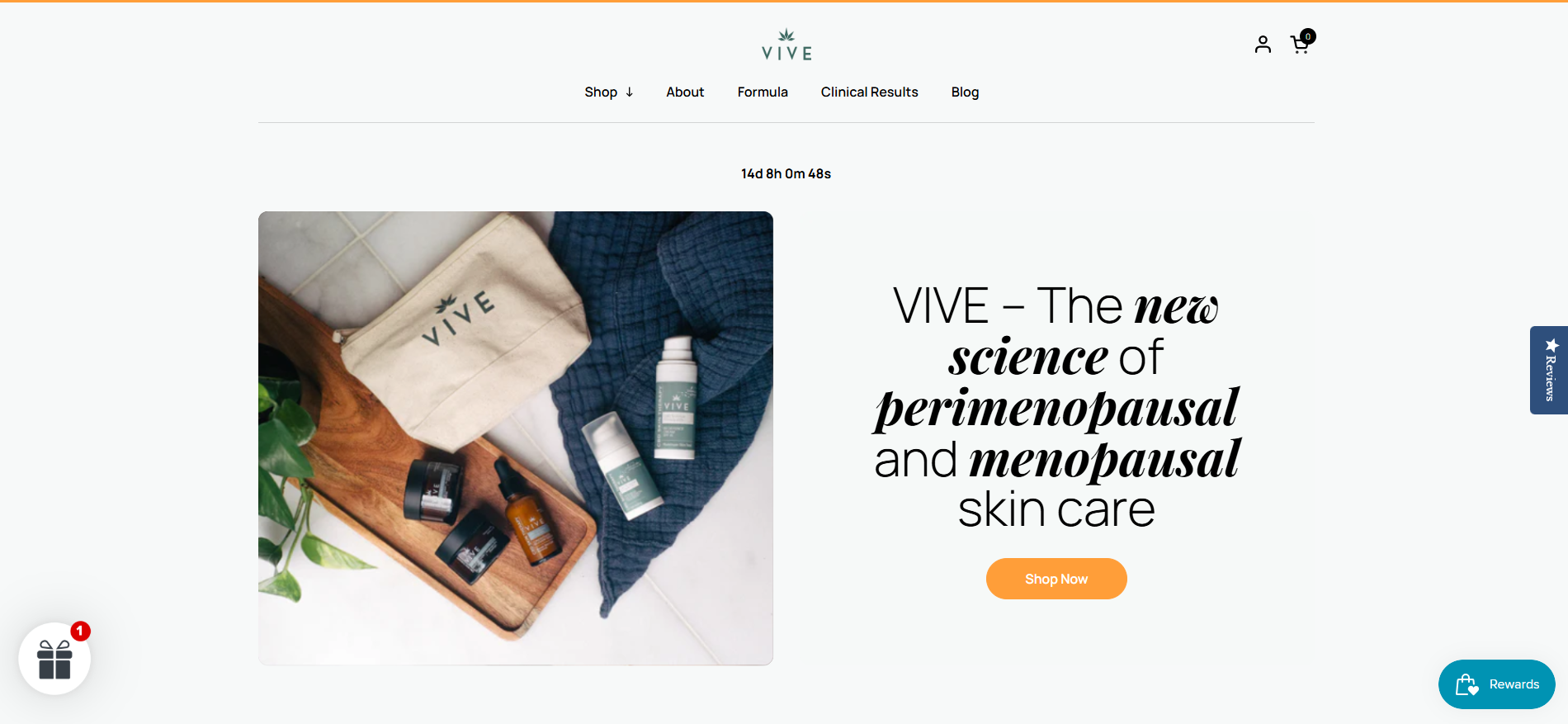Screen dimensions: 1568x724
Task: Click the hero headline about menopausal skin care
Action: (x=1056, y=407)
